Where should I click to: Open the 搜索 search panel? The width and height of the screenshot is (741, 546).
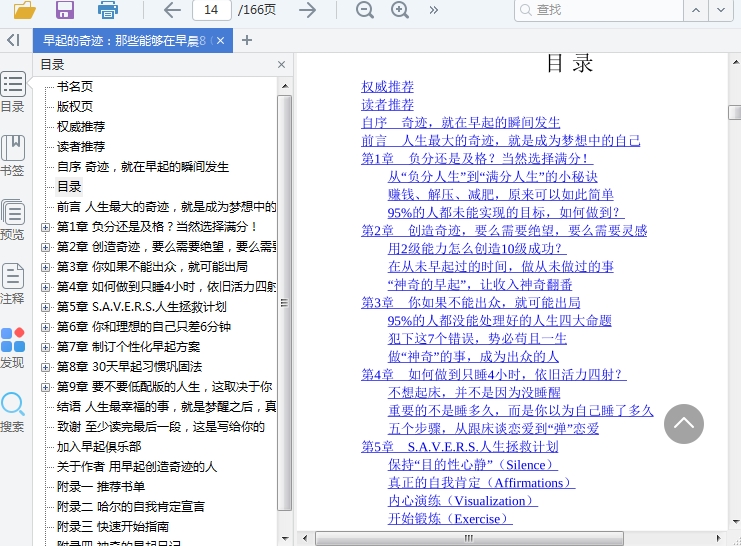(x=13, y=412)
